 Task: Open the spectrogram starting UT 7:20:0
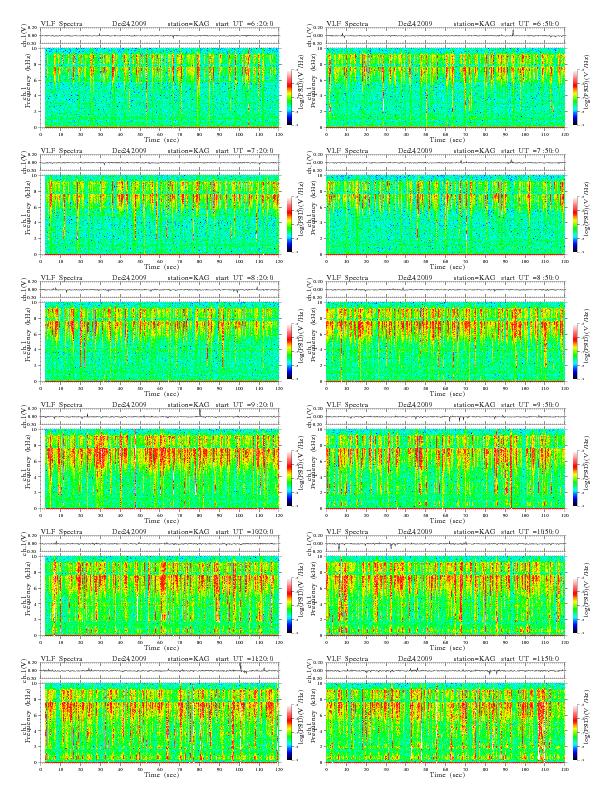tap(160, 215)
